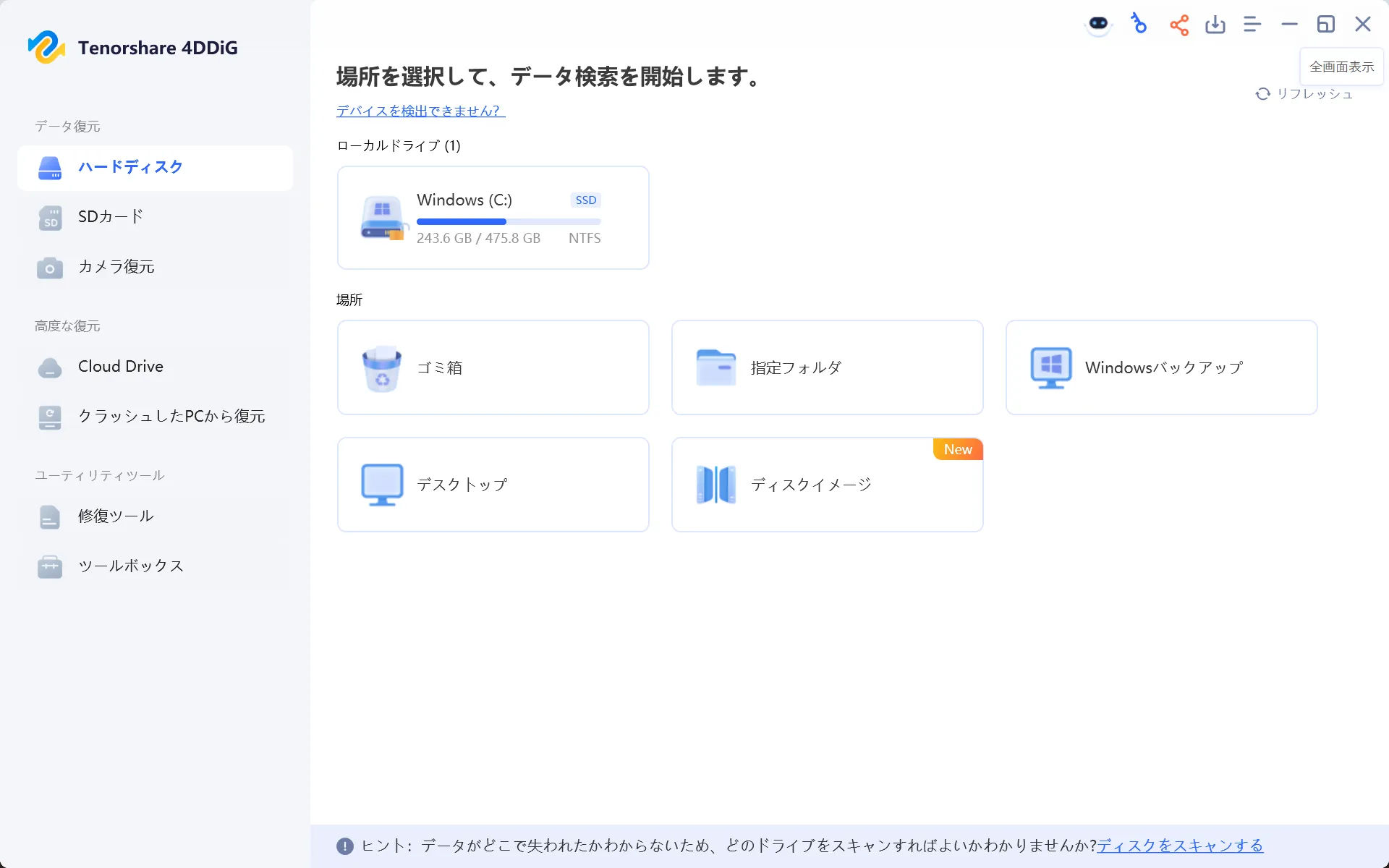Click the license key icon in the top bar
The width and height of the screenshot is (1389, 868).
coord(1138,24)
